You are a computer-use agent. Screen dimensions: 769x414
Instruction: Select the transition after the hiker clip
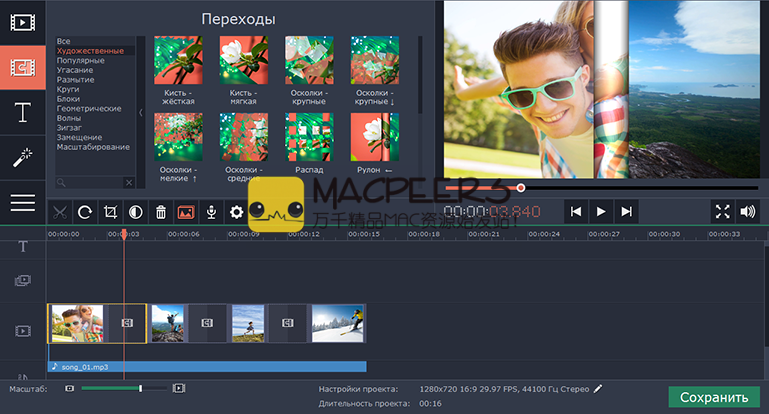[207, 323]
